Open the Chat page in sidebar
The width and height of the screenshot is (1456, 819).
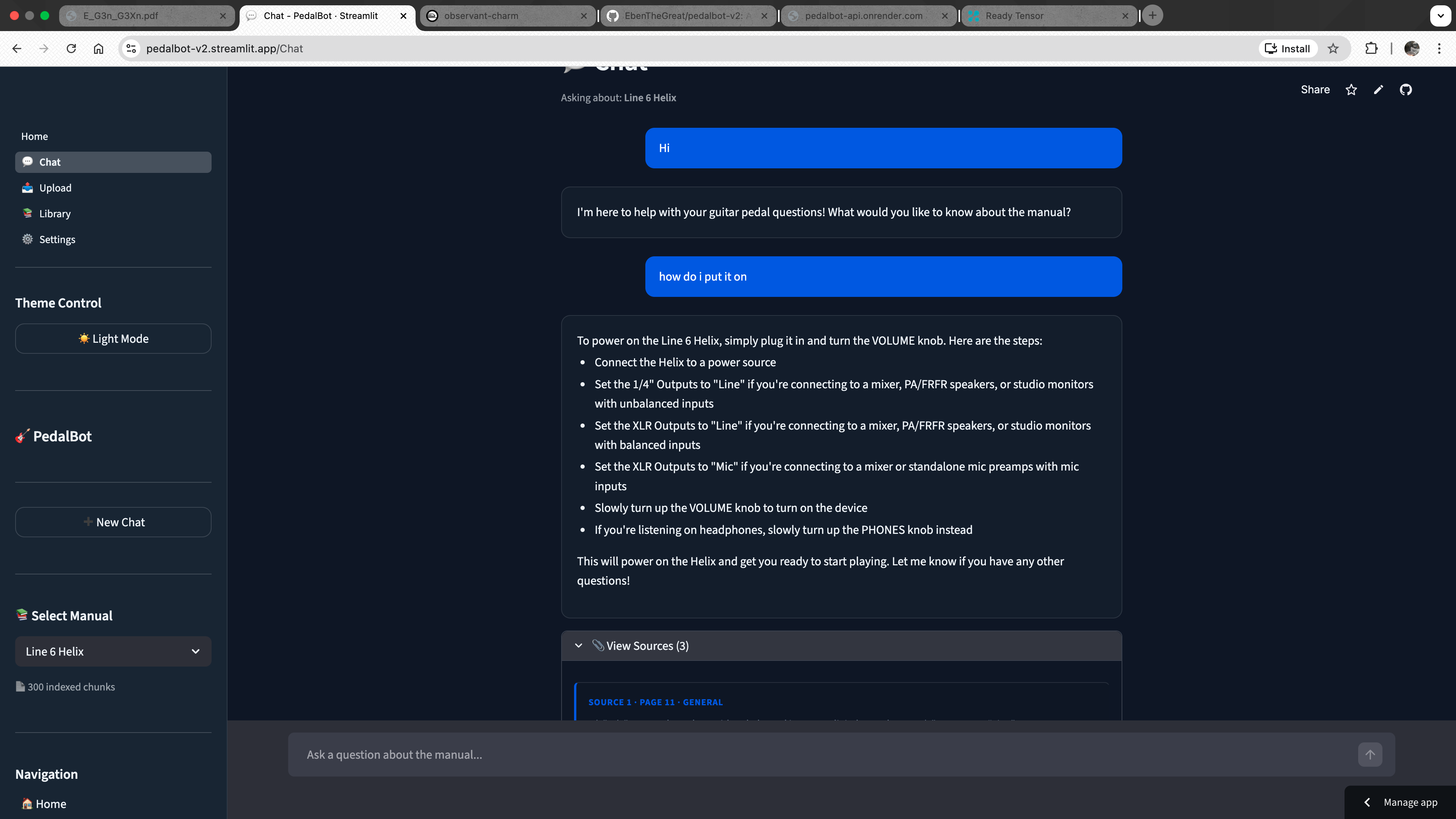tap(113, 162)
